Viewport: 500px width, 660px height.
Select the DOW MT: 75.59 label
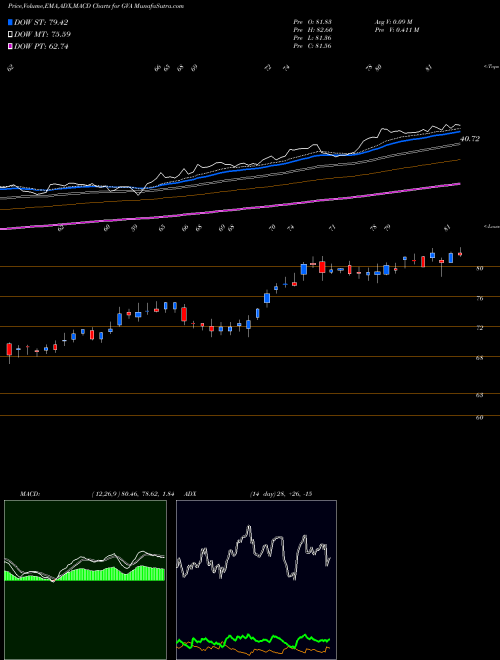42,34
